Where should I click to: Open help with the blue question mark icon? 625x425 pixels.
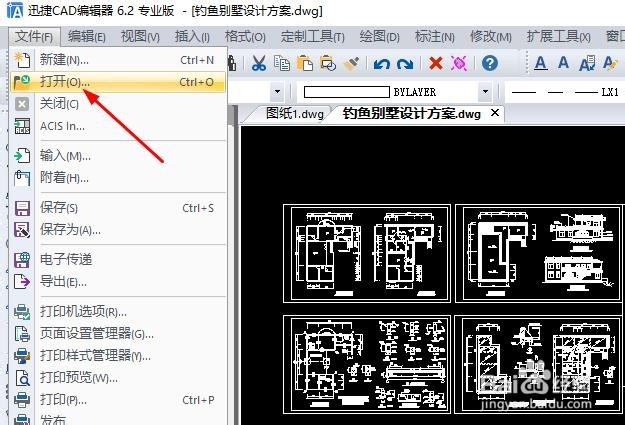coord(490,63)
